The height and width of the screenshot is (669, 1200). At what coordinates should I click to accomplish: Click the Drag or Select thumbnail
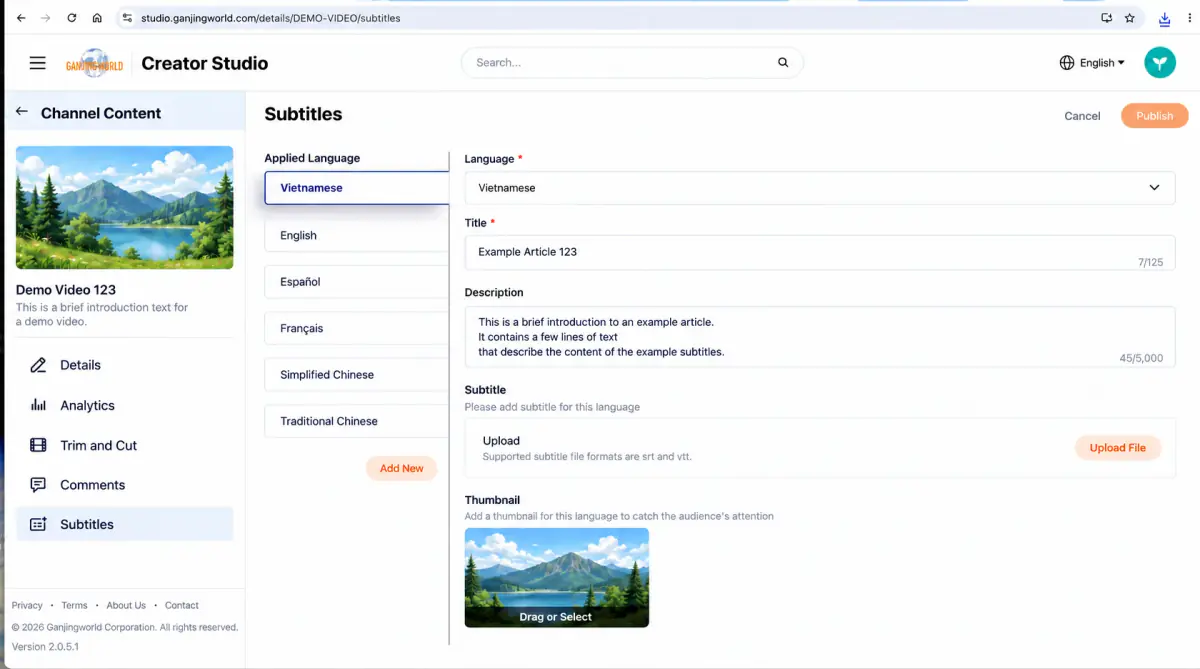pyautogui.click(x=557, y=577)
